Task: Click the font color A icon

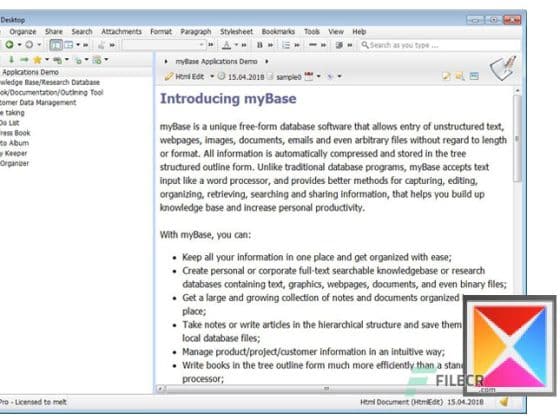Action: point(226,45)
